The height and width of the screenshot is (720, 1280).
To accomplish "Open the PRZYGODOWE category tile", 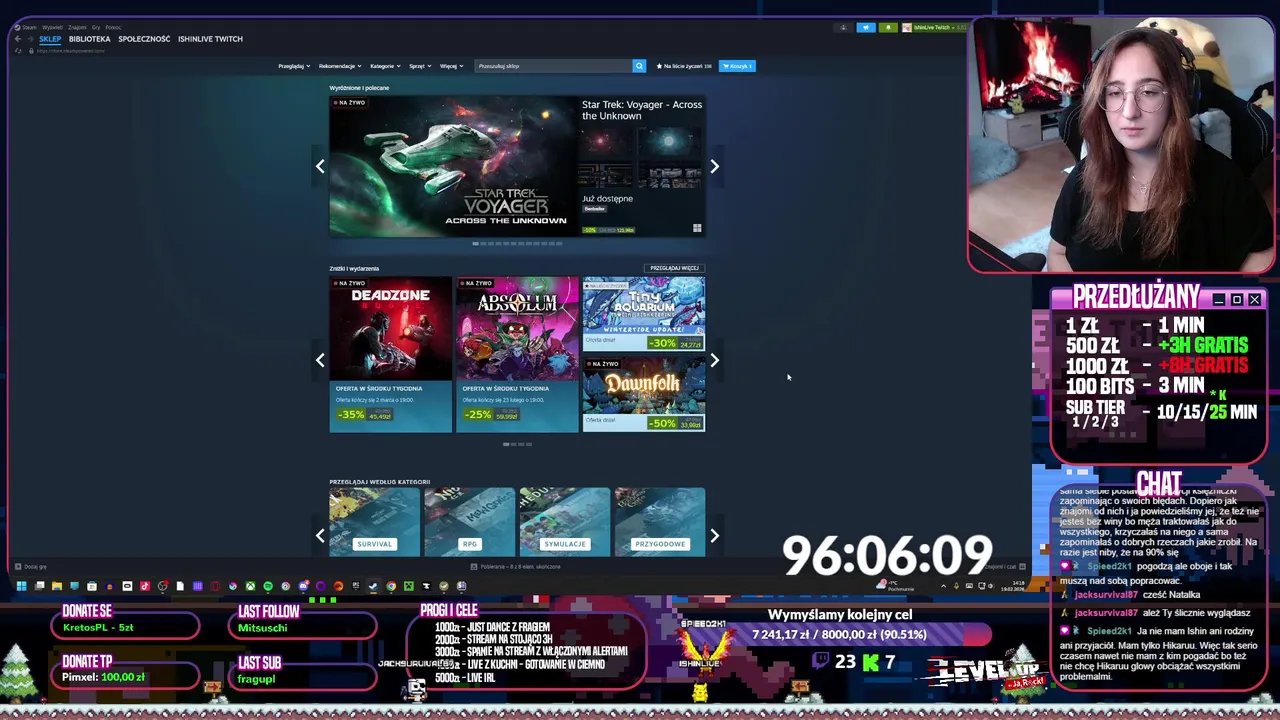I will [x=660, y=521].
